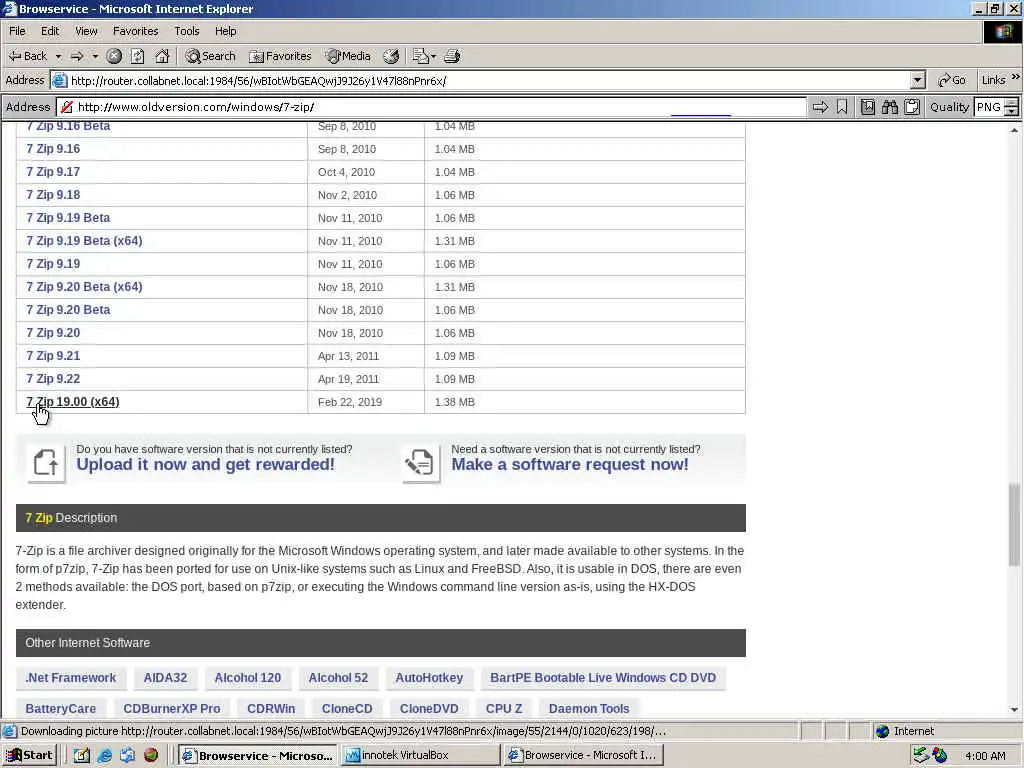Image resolution: width=1024 pixels, height=768 pixels.
Task: Open the Favorites menu
Action: tap(135, 31)
